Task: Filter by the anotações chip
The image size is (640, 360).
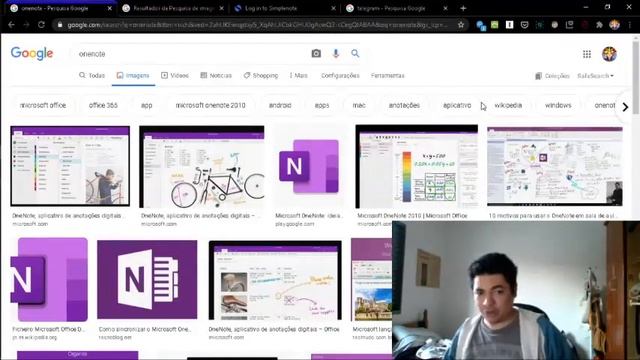Action: 404,105
